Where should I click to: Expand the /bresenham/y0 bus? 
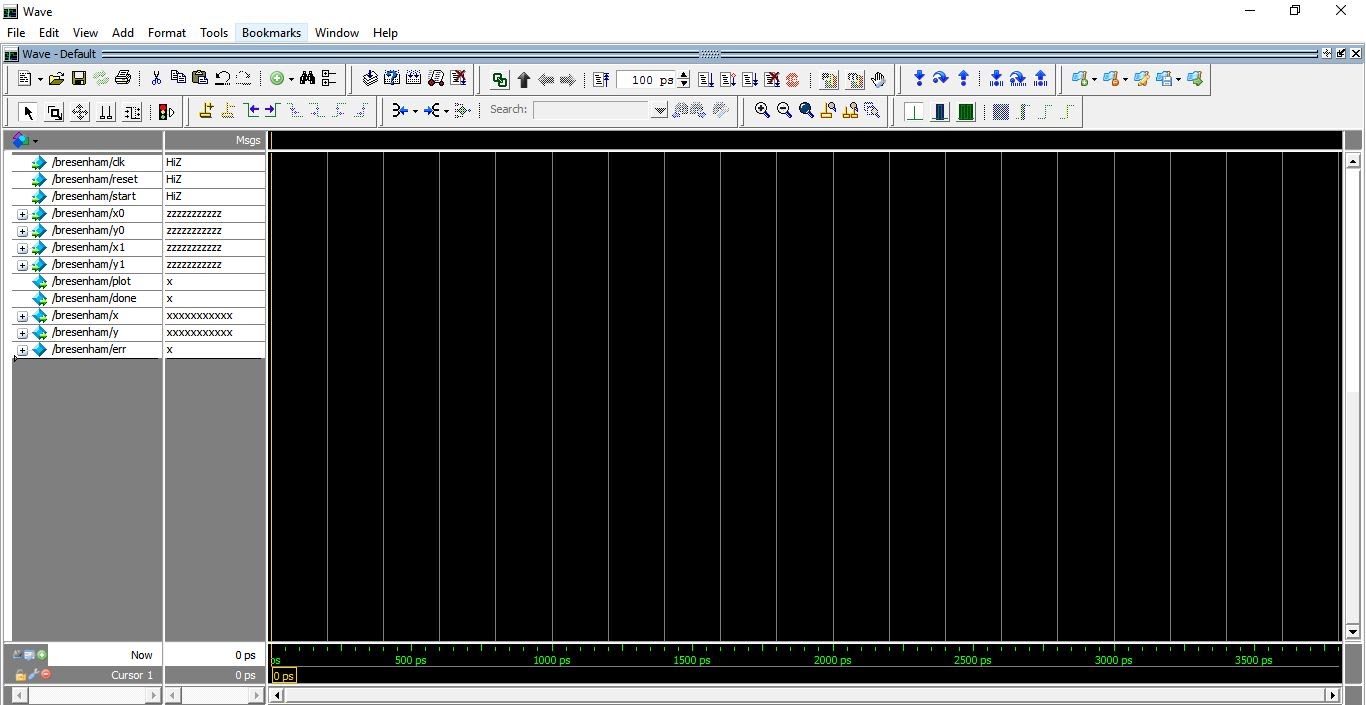(22, 231)
